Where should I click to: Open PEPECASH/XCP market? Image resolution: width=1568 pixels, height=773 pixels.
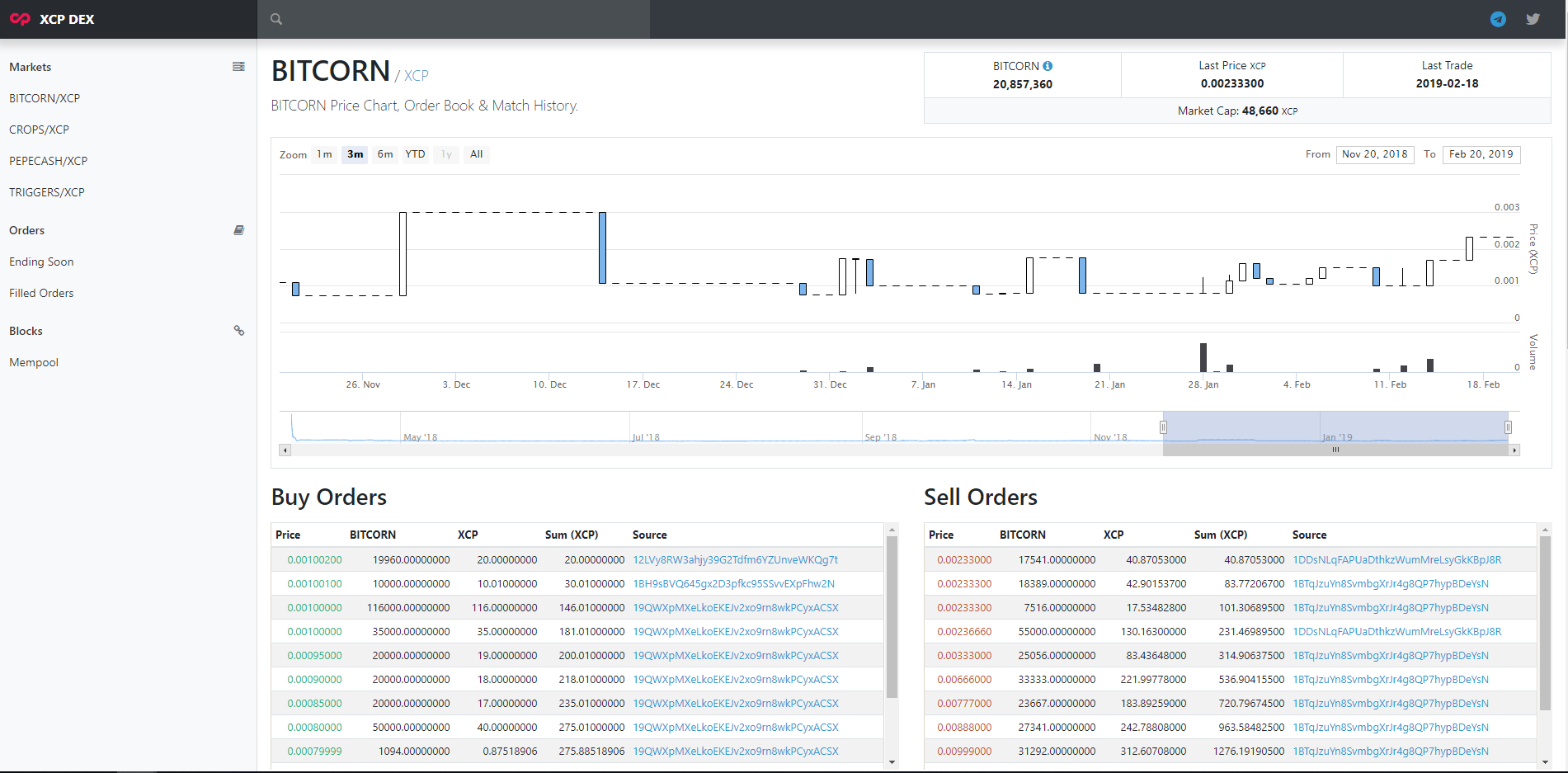48,161
